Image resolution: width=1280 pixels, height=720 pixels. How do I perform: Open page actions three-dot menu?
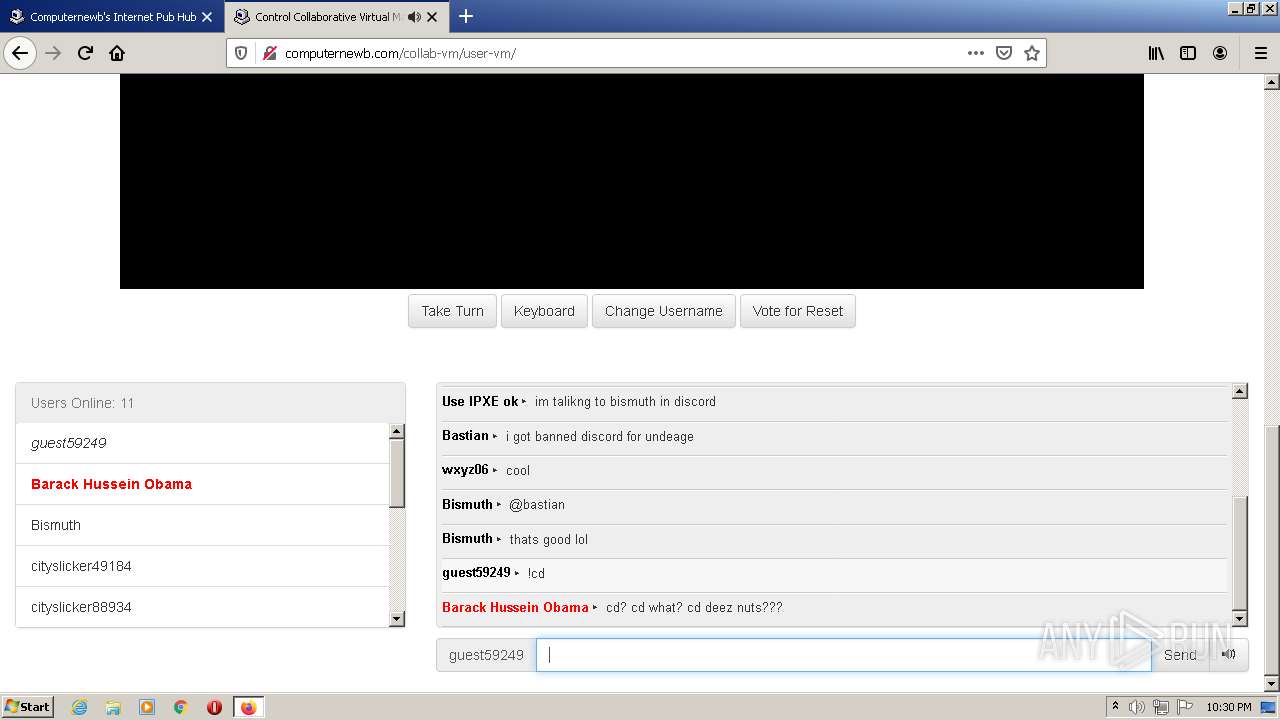pyautogui.click(x=976, y=53)
